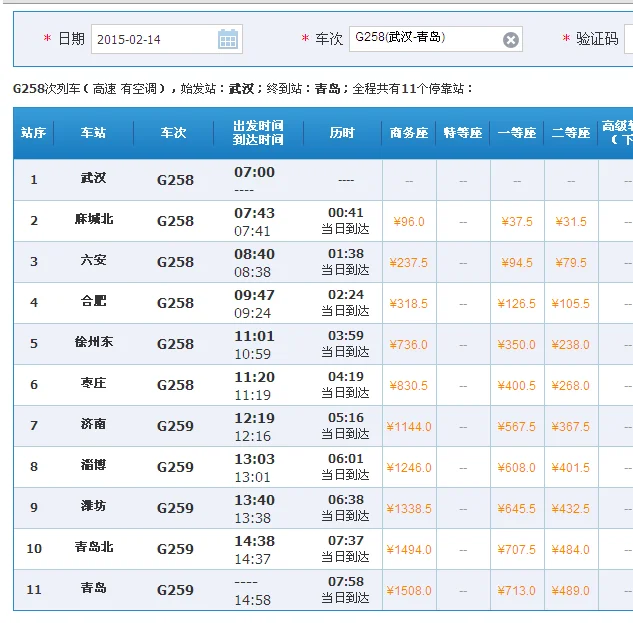This screenshot has height=623, width=633.
Task: Click first class price ¥713.0
Action: [517, 591]
